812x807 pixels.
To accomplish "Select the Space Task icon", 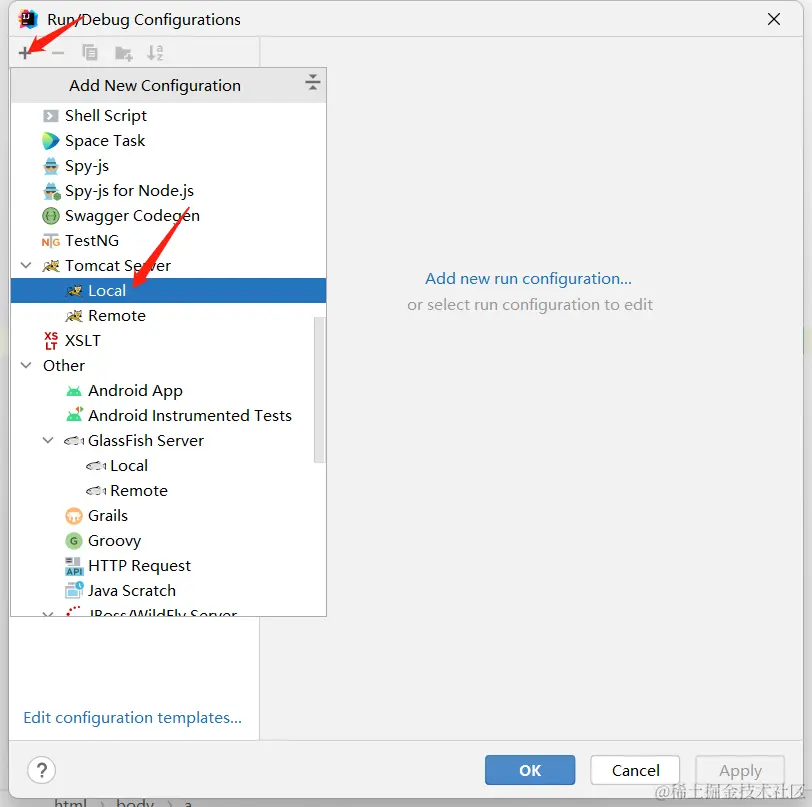I will (x=50, y=140).
